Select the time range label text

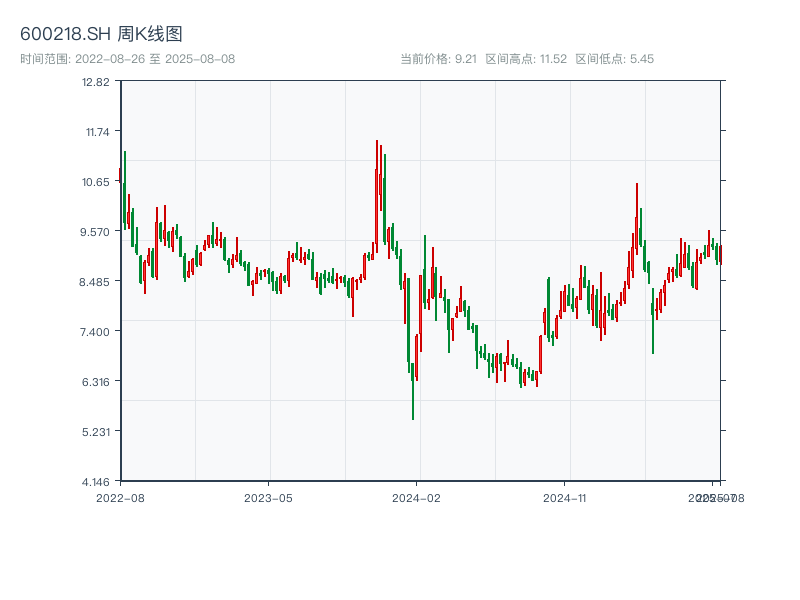[x=128, y=59]
